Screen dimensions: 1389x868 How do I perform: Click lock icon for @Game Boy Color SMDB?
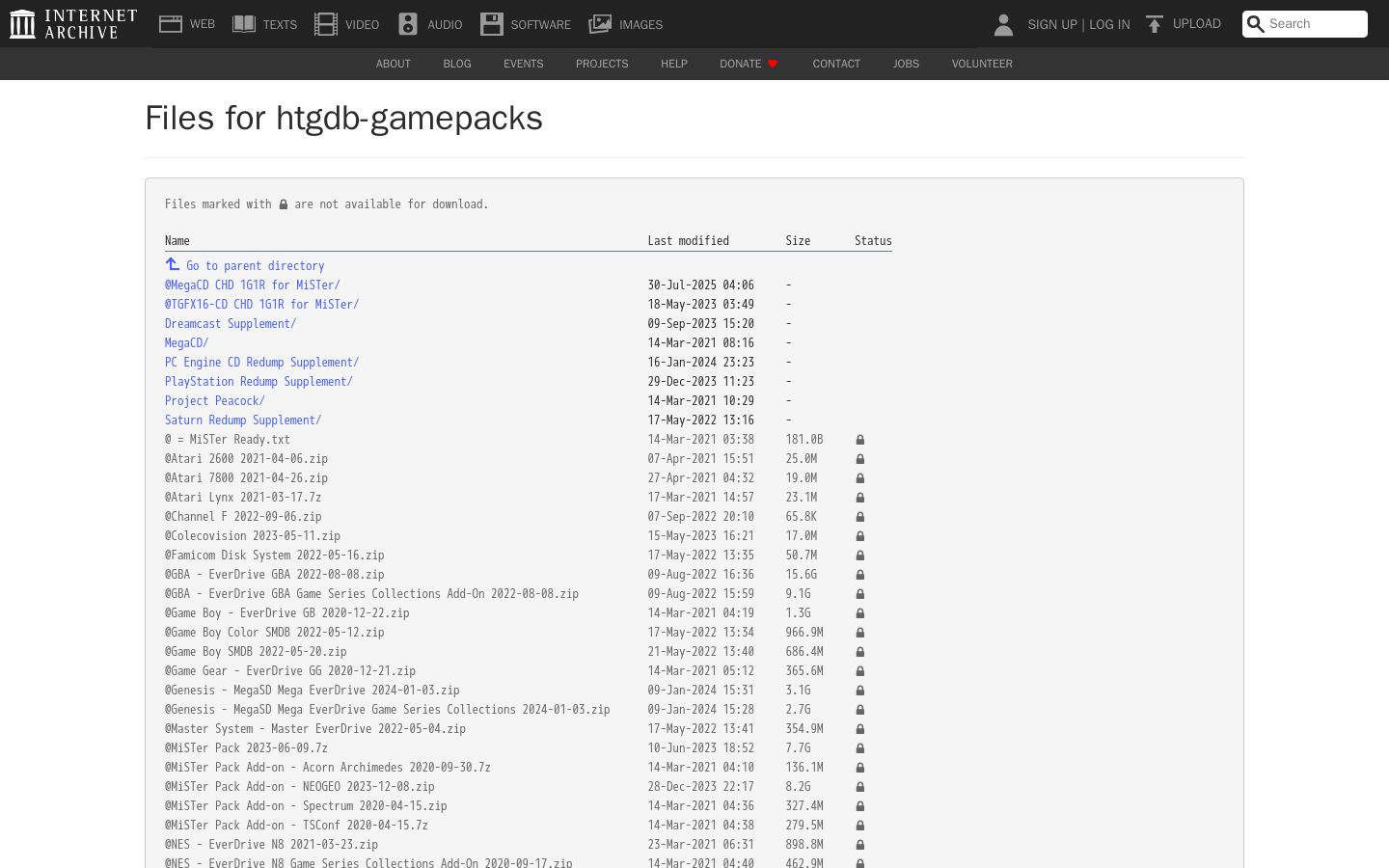click(x=860, y=633)
